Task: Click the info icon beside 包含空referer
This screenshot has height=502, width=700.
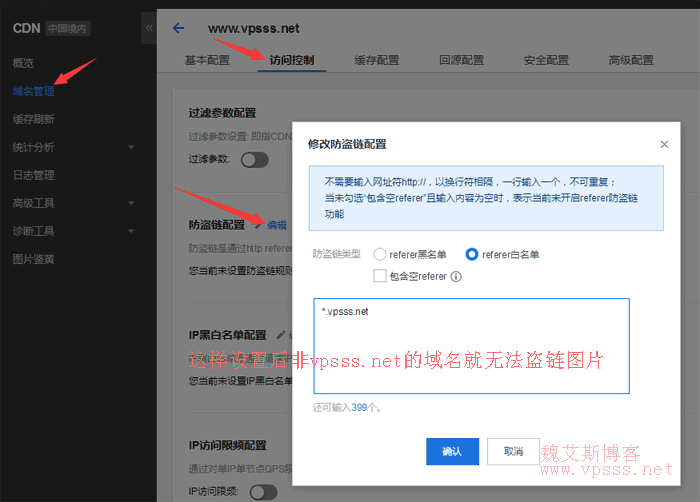Action: [456, 276]
